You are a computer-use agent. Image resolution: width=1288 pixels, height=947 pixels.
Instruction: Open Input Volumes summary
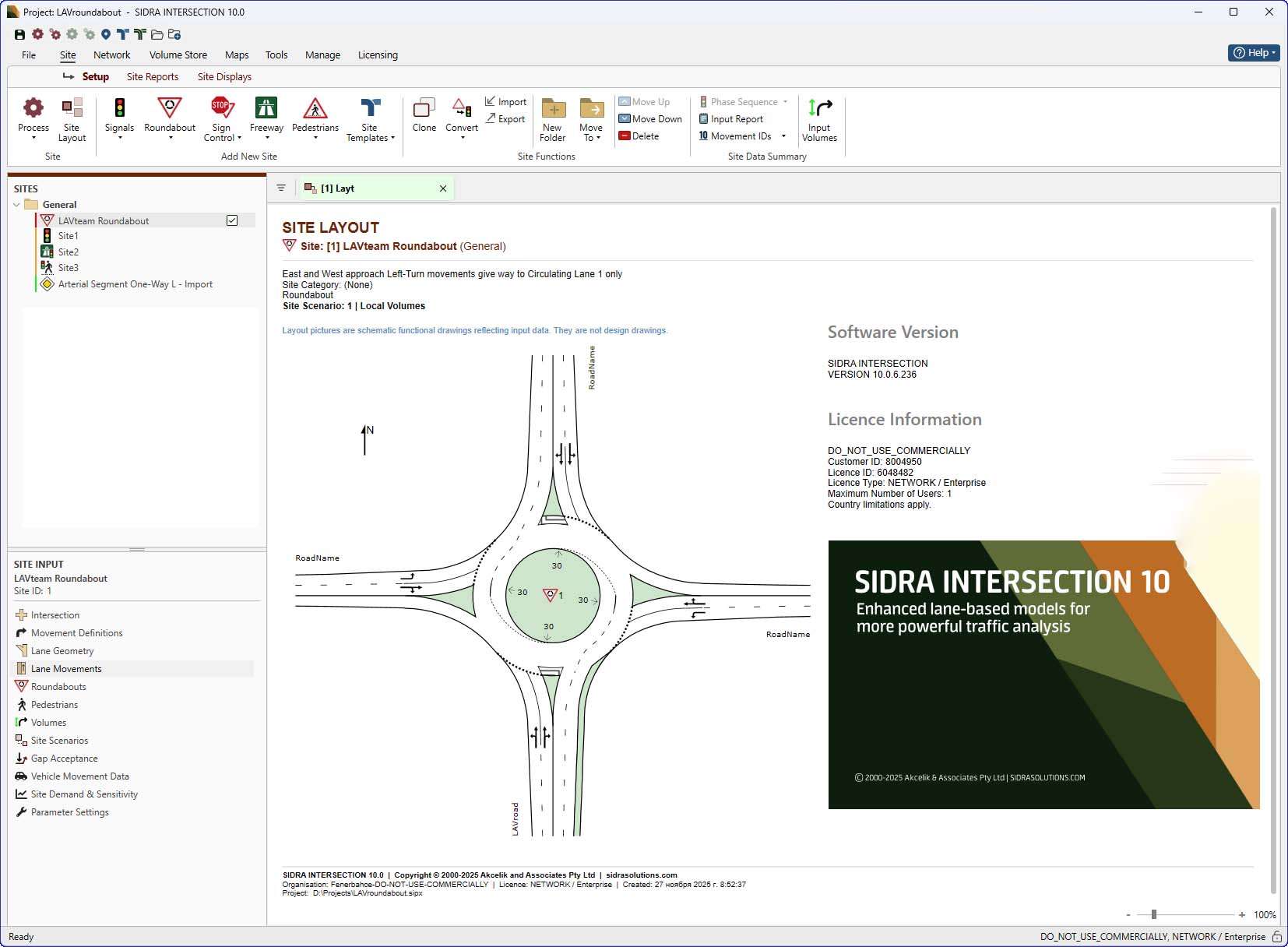pyautogui.click(x=819, y=119)
